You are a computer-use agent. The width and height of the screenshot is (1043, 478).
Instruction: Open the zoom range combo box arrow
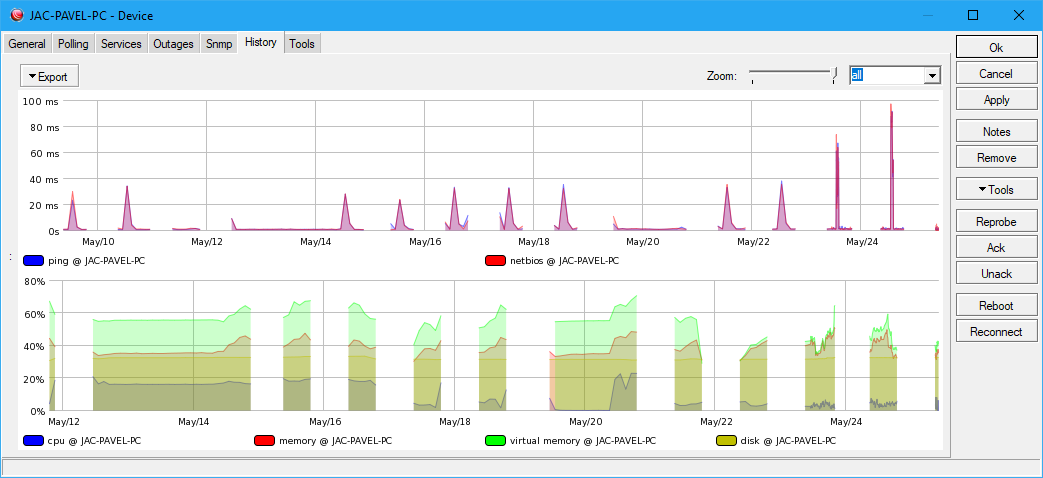[932, 76]
